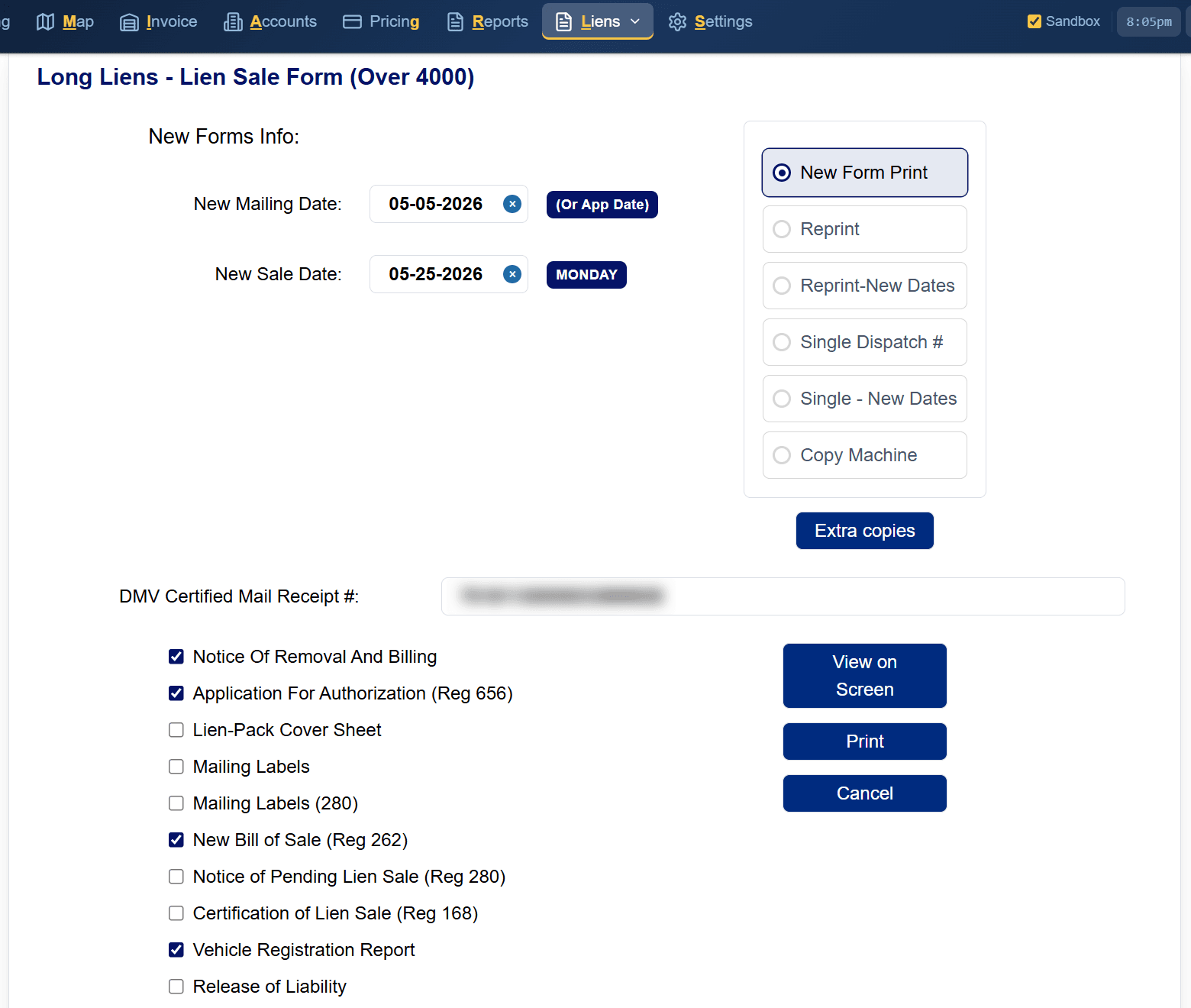Click the MONDAY badge button
The width and height of the screenshot is (1191, 1008).
586,275
